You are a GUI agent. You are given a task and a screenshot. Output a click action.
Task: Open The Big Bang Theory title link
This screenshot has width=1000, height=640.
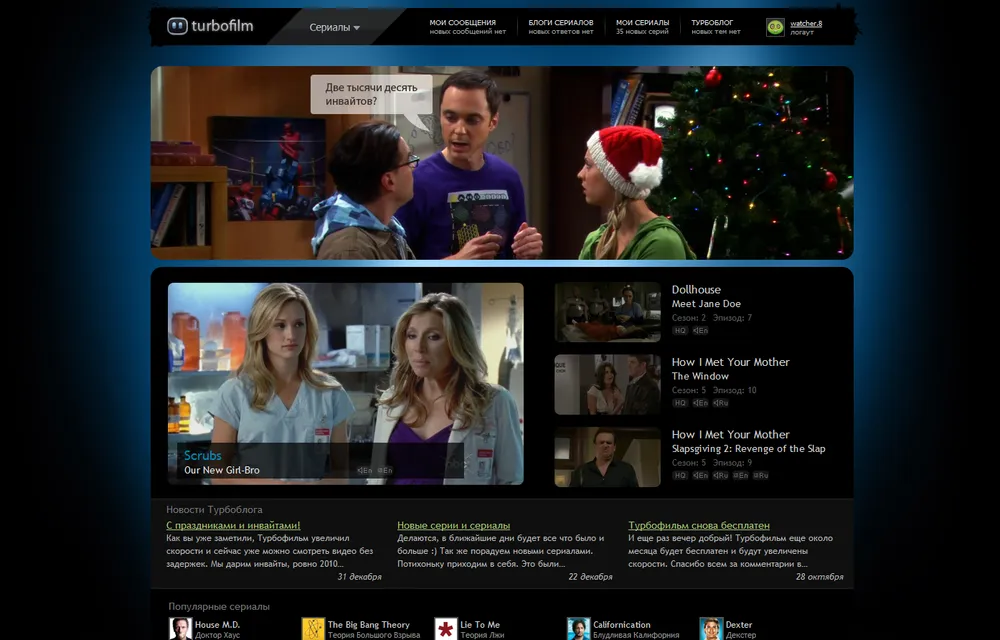(x=369, y=625)
